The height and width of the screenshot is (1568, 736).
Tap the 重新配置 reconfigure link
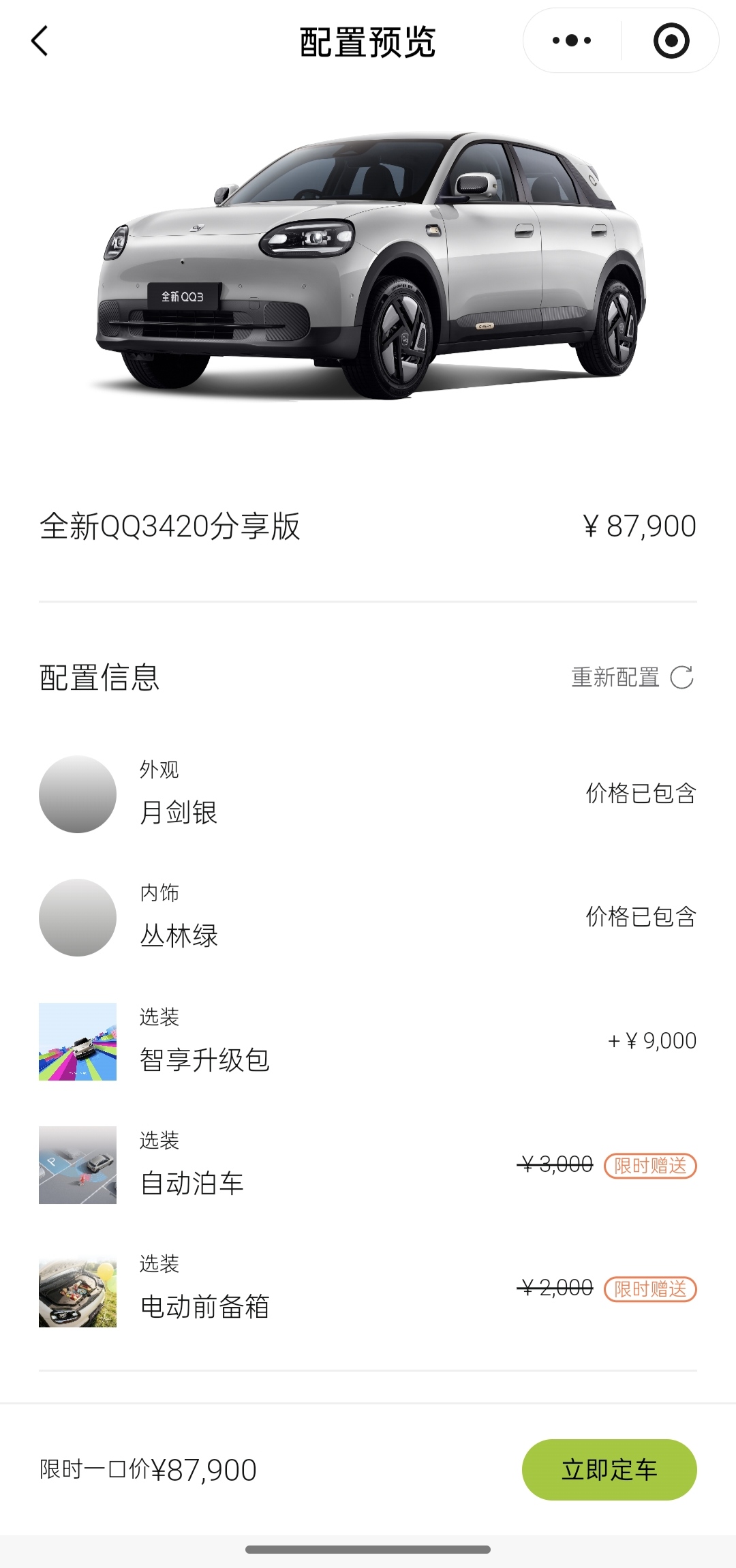coord(615,678)
